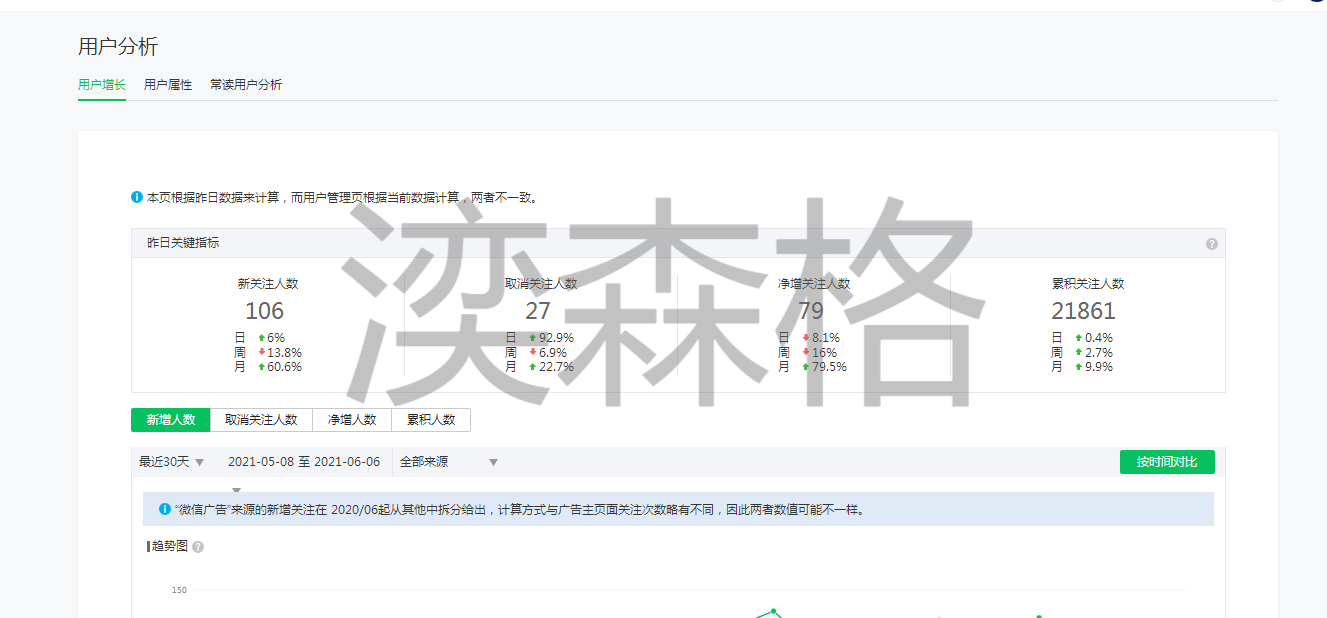
Task: Click the blue info icon before 本页根据昨日数据
Action: coord(137,198)
